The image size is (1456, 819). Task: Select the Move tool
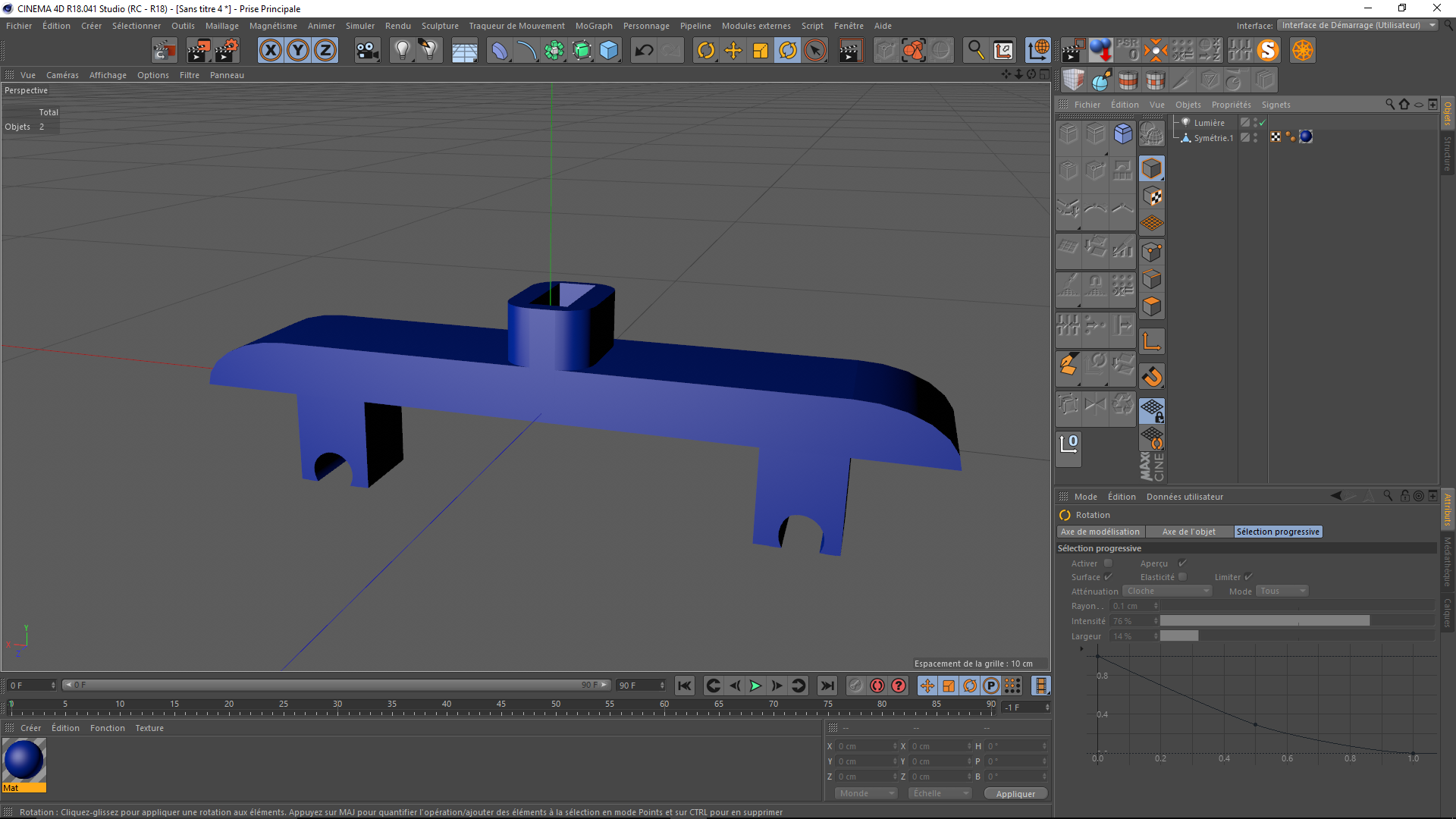point(733,51)
